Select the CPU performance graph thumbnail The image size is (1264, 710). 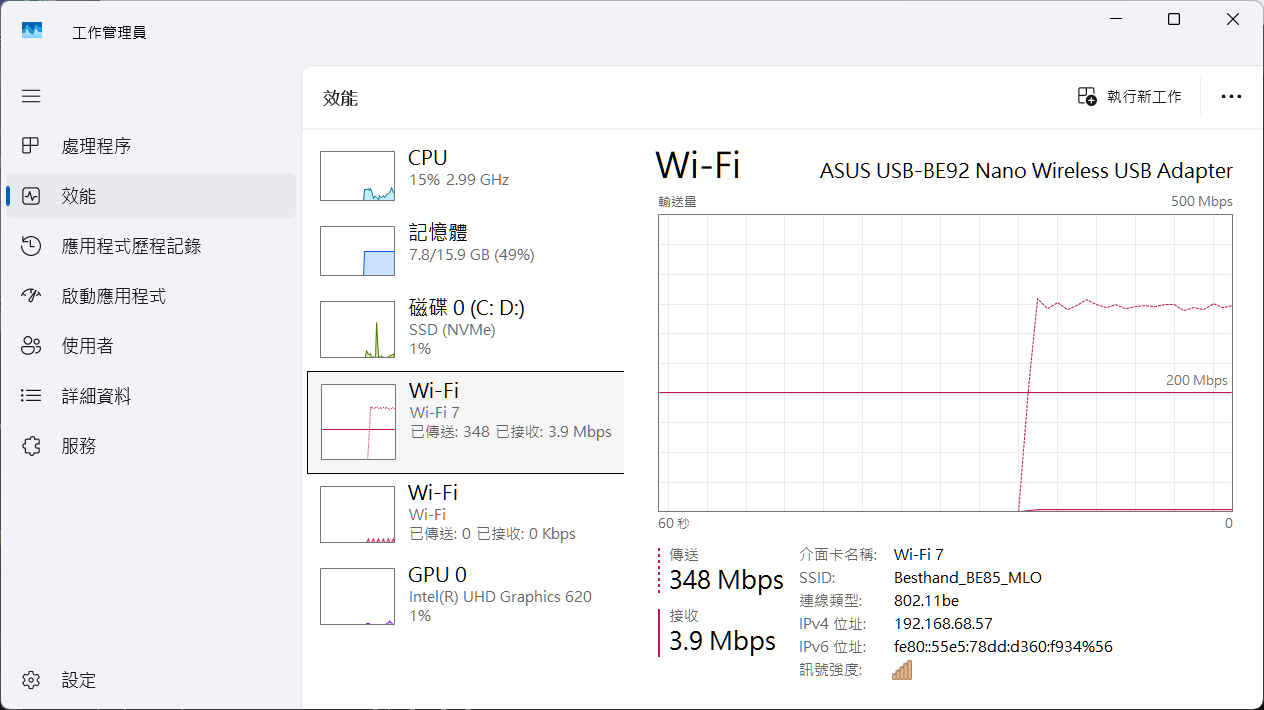click(x=357, y=176)
